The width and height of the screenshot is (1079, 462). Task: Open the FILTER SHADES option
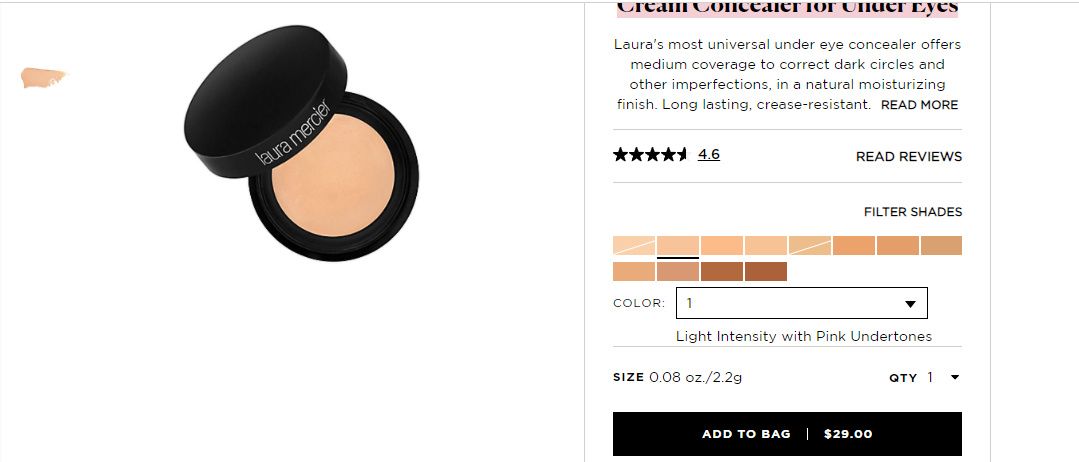pos(912,212)
